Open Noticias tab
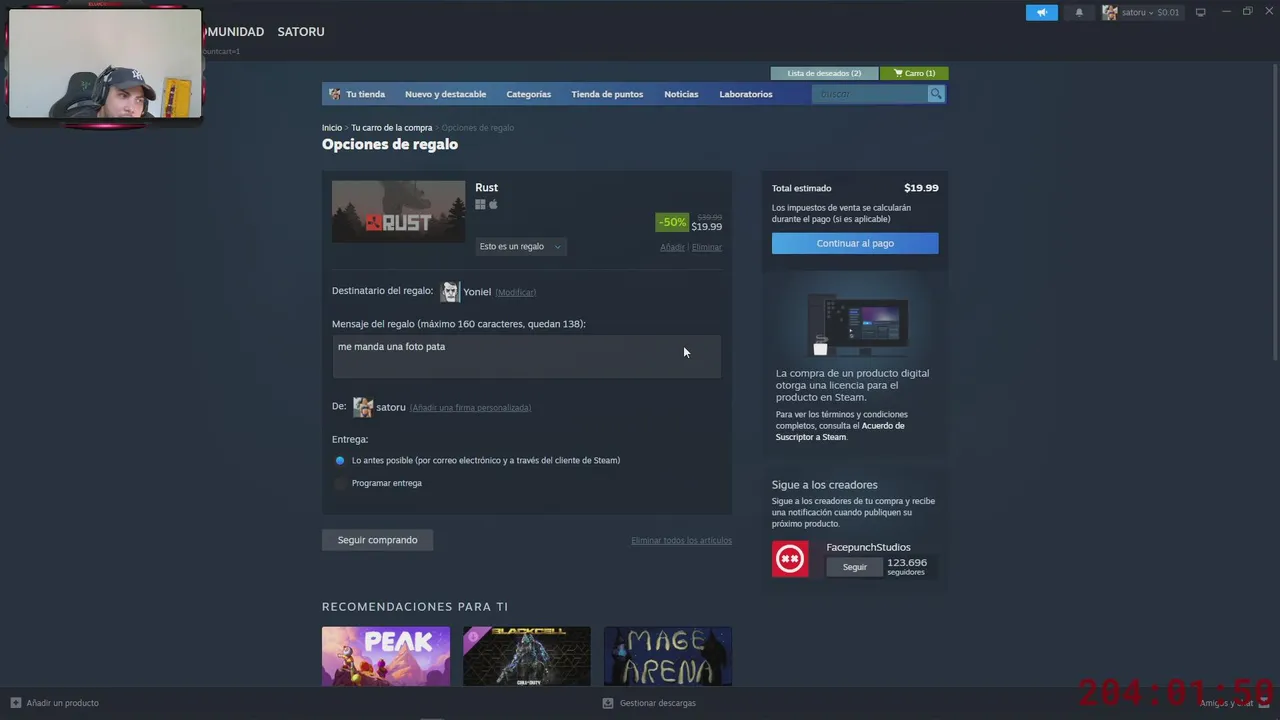 pos(681,94)
